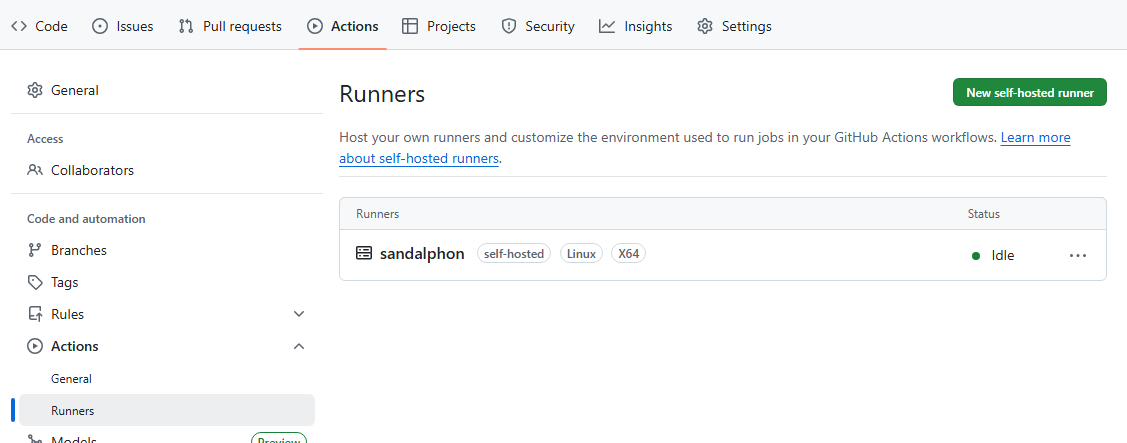
Task: Open the Insights tab
Action: coord(636,26)
